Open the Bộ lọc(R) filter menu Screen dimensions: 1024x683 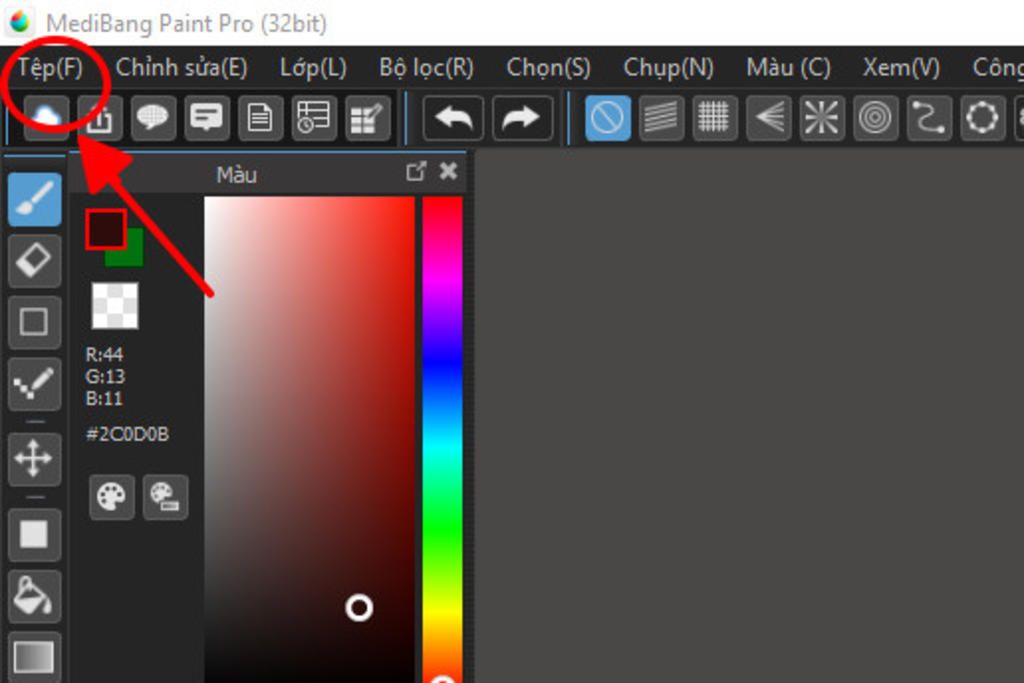click(426, 67)
